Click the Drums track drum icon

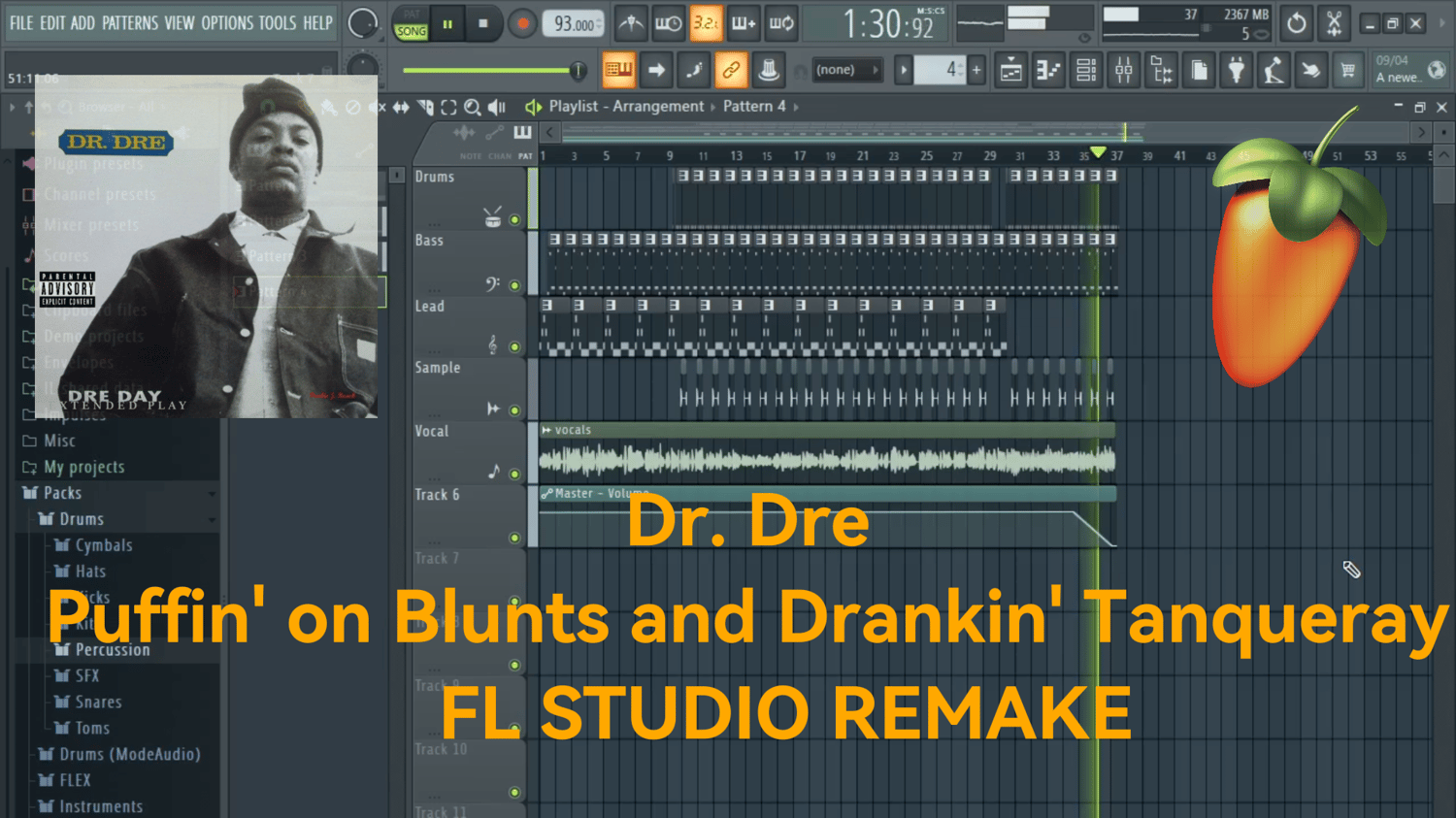pyautogui.click(x=493, y=216)
